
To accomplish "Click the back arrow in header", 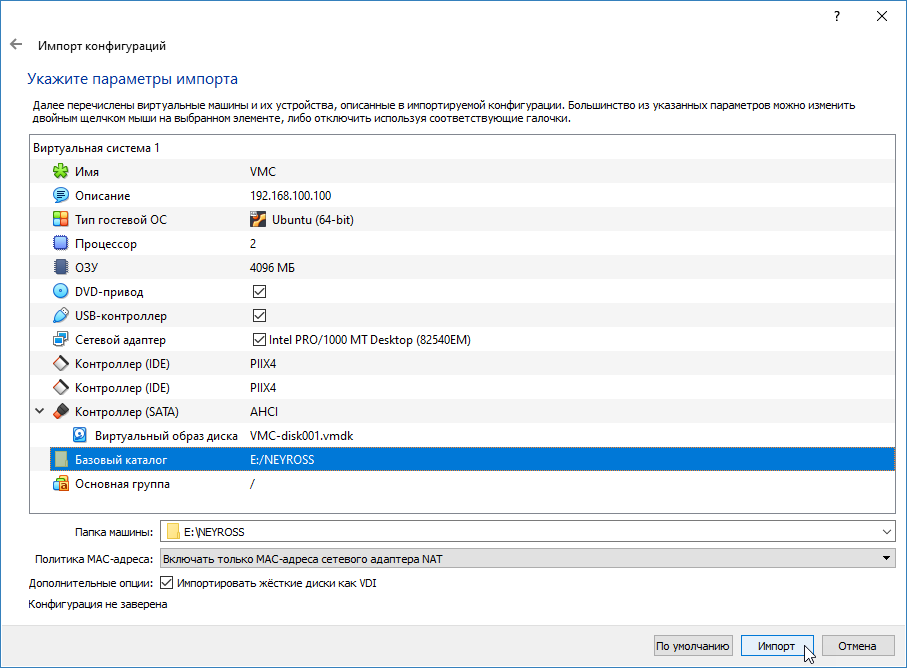I will (x=16, y=45).
